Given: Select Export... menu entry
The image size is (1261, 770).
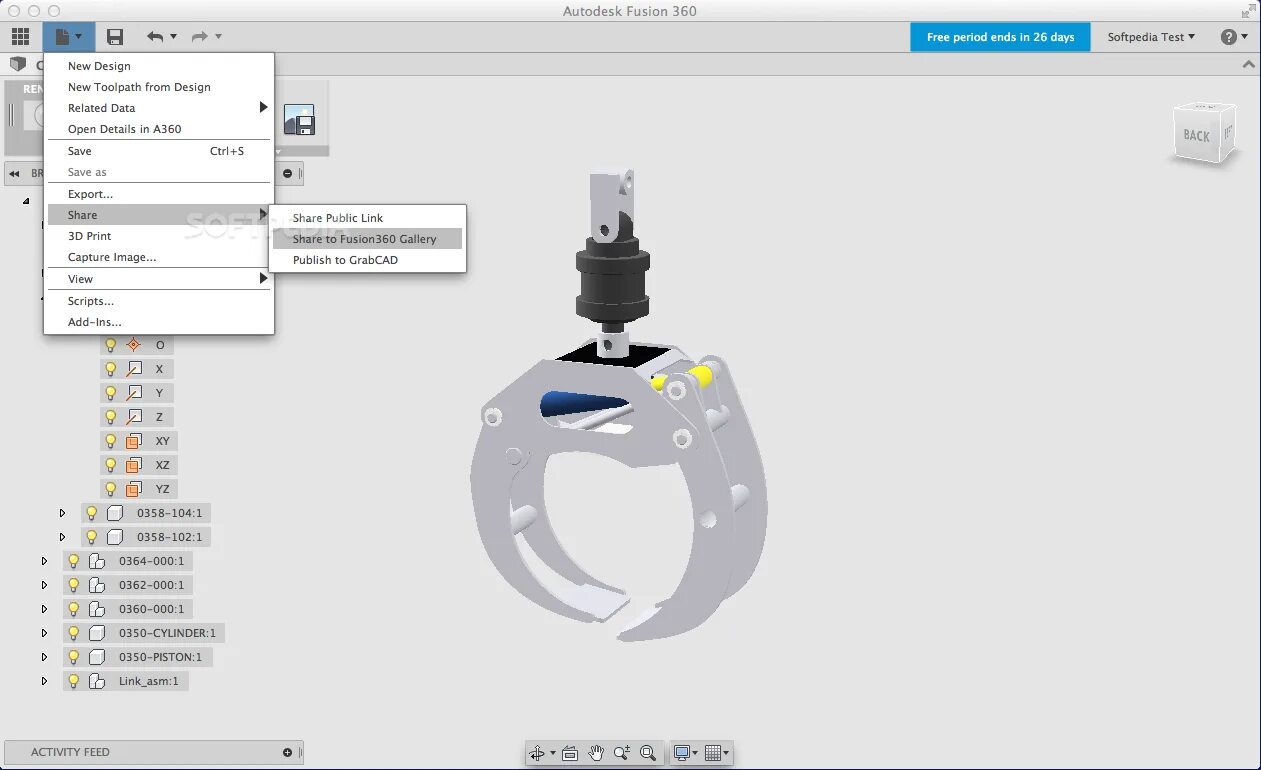Looking at the screenshot, I should pos(159,194).
